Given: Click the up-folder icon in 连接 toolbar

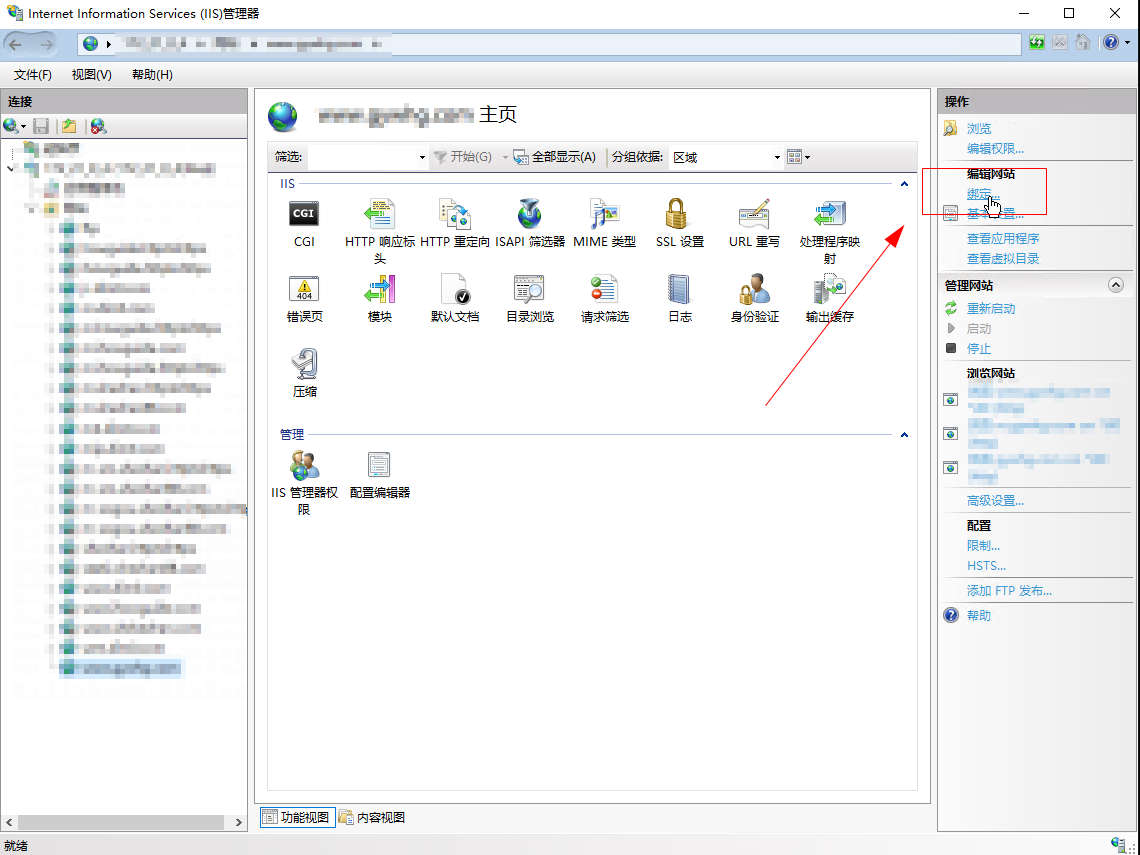Looking at the screenshot, I should pyautogui.click(x=69, y=127).
